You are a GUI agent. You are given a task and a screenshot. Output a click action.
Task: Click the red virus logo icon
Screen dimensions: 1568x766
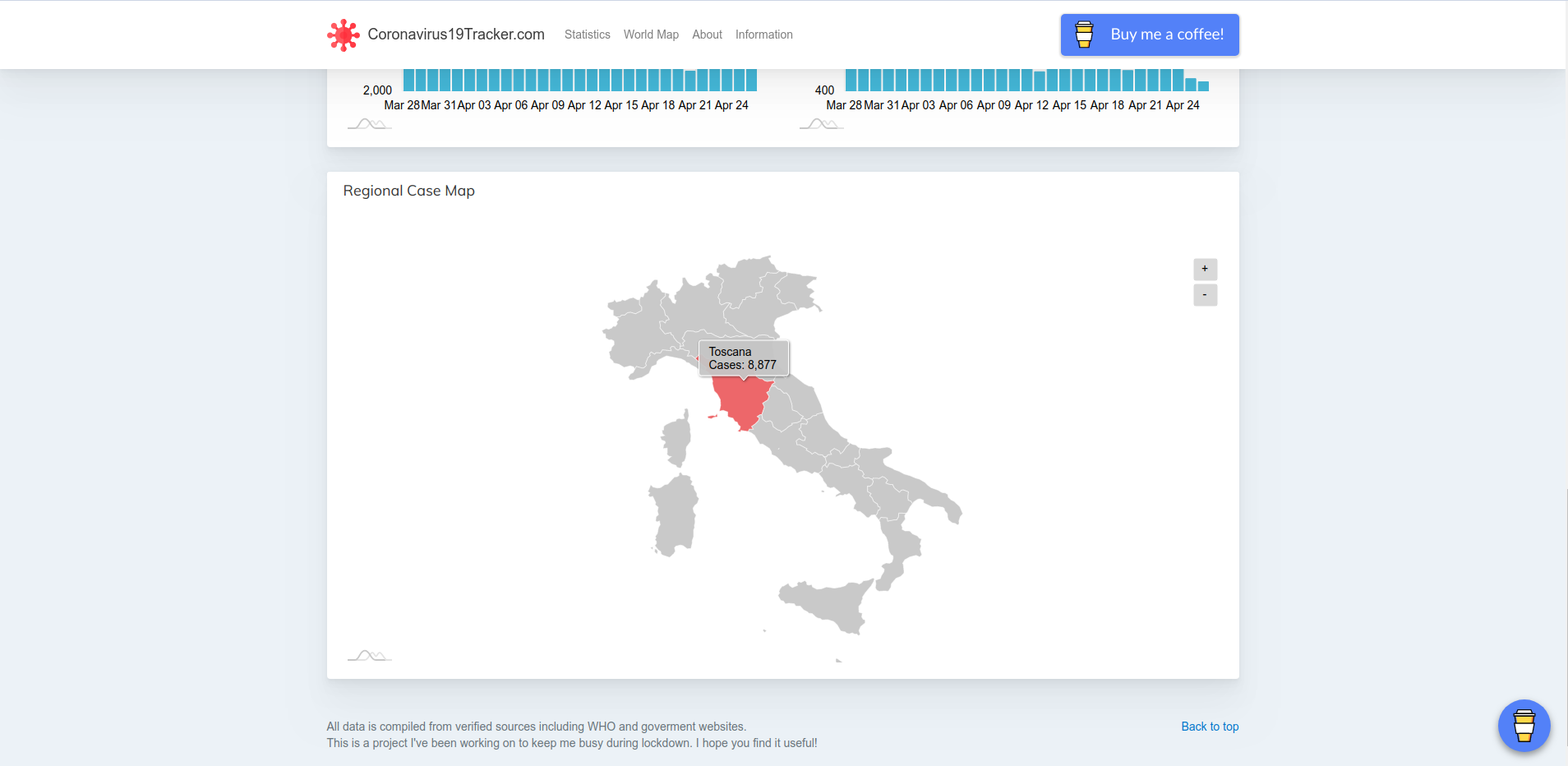click(343, 35)
